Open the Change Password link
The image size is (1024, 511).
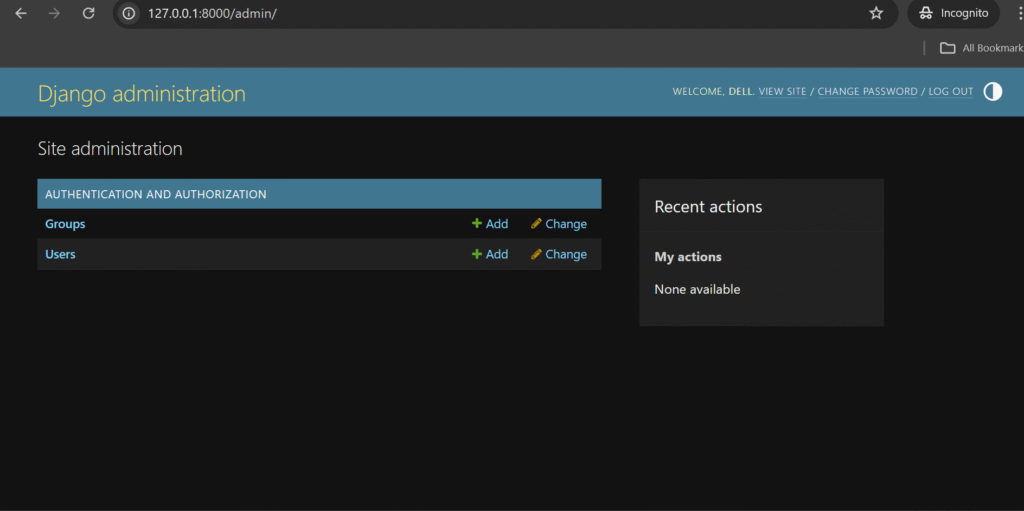pyautogui.click(x=867, y=91)
